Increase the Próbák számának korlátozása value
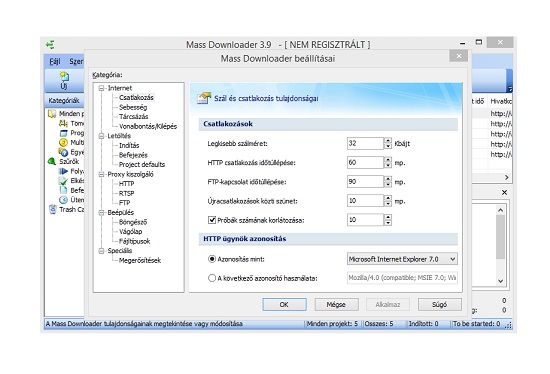550x374 pixels. point(388,217)
